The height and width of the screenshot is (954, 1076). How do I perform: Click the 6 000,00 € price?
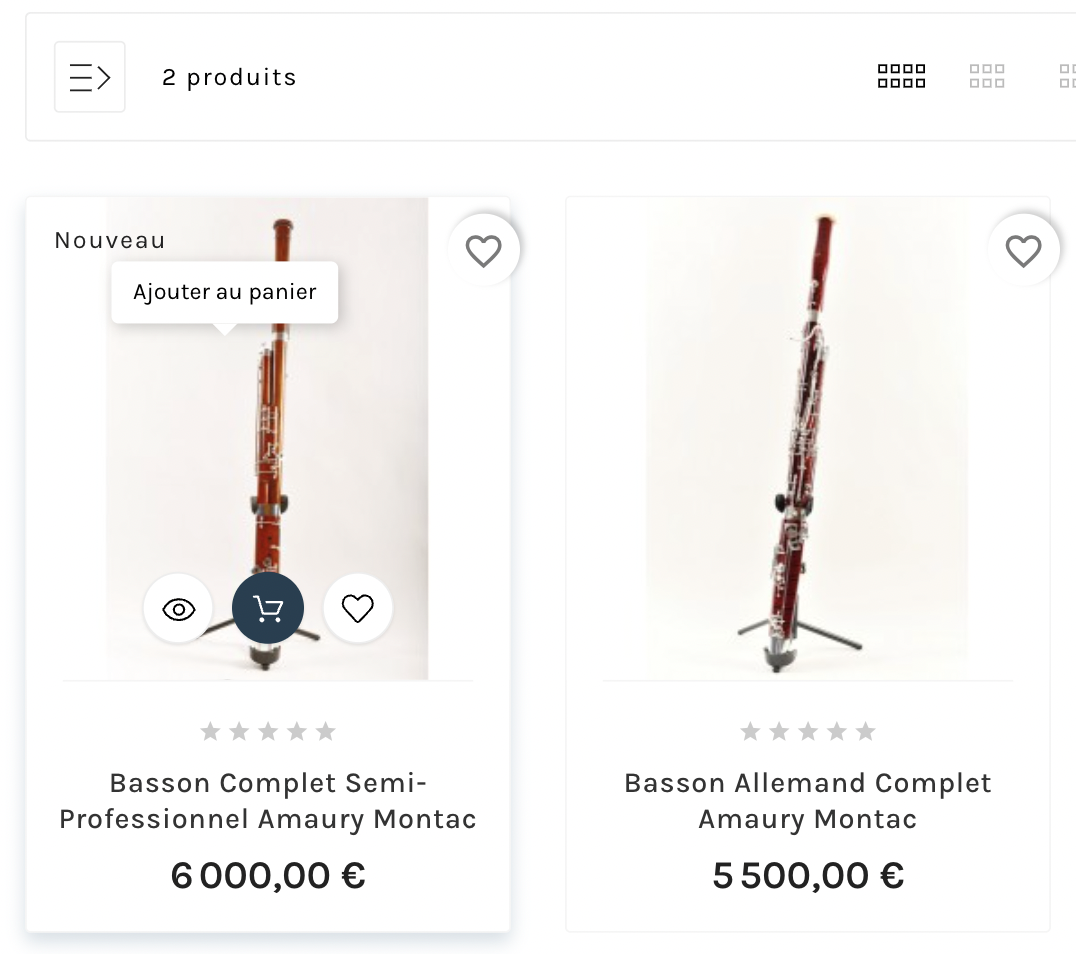click(267, 876)
